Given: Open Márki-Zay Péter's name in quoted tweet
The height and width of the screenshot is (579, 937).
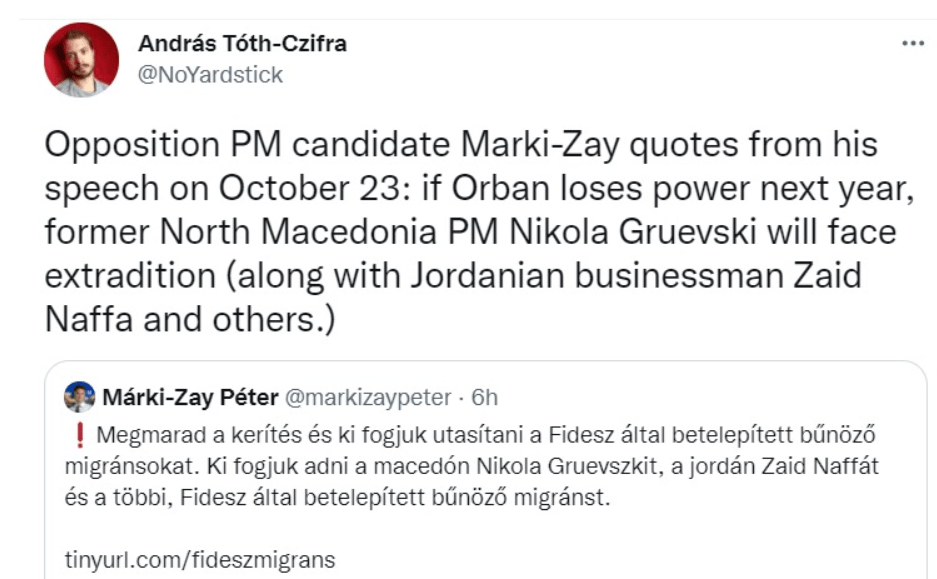Looking at the screenshot, I should (190, 398).
